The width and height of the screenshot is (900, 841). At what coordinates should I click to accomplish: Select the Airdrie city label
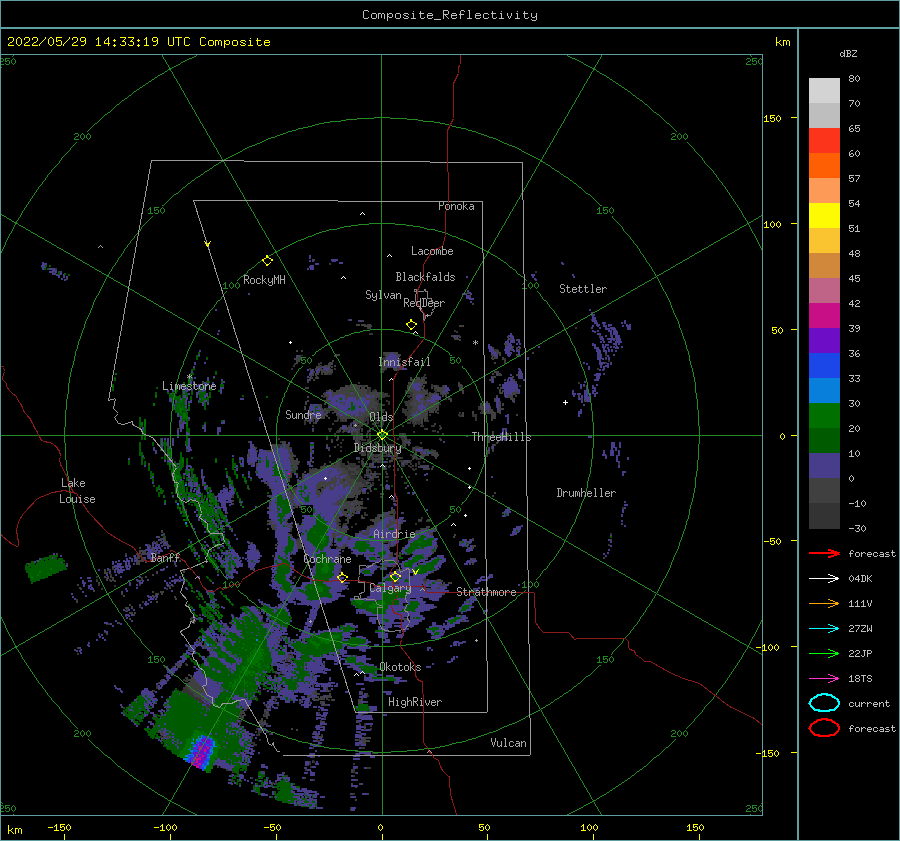pyautogui.click(x=394, y=534)
